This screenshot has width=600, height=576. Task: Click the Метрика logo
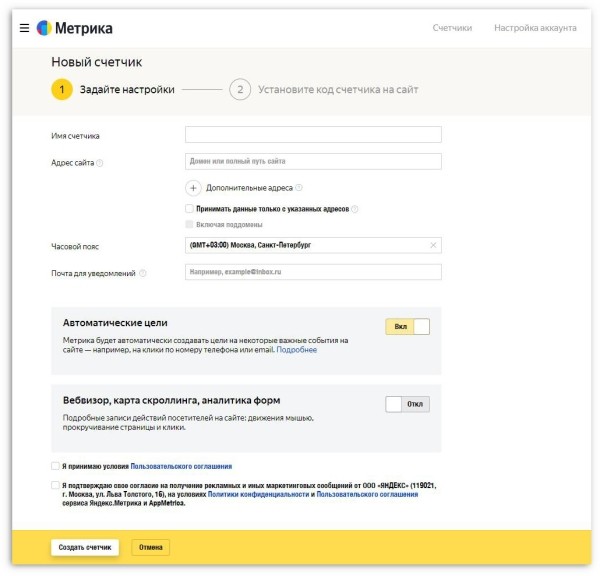75,28
